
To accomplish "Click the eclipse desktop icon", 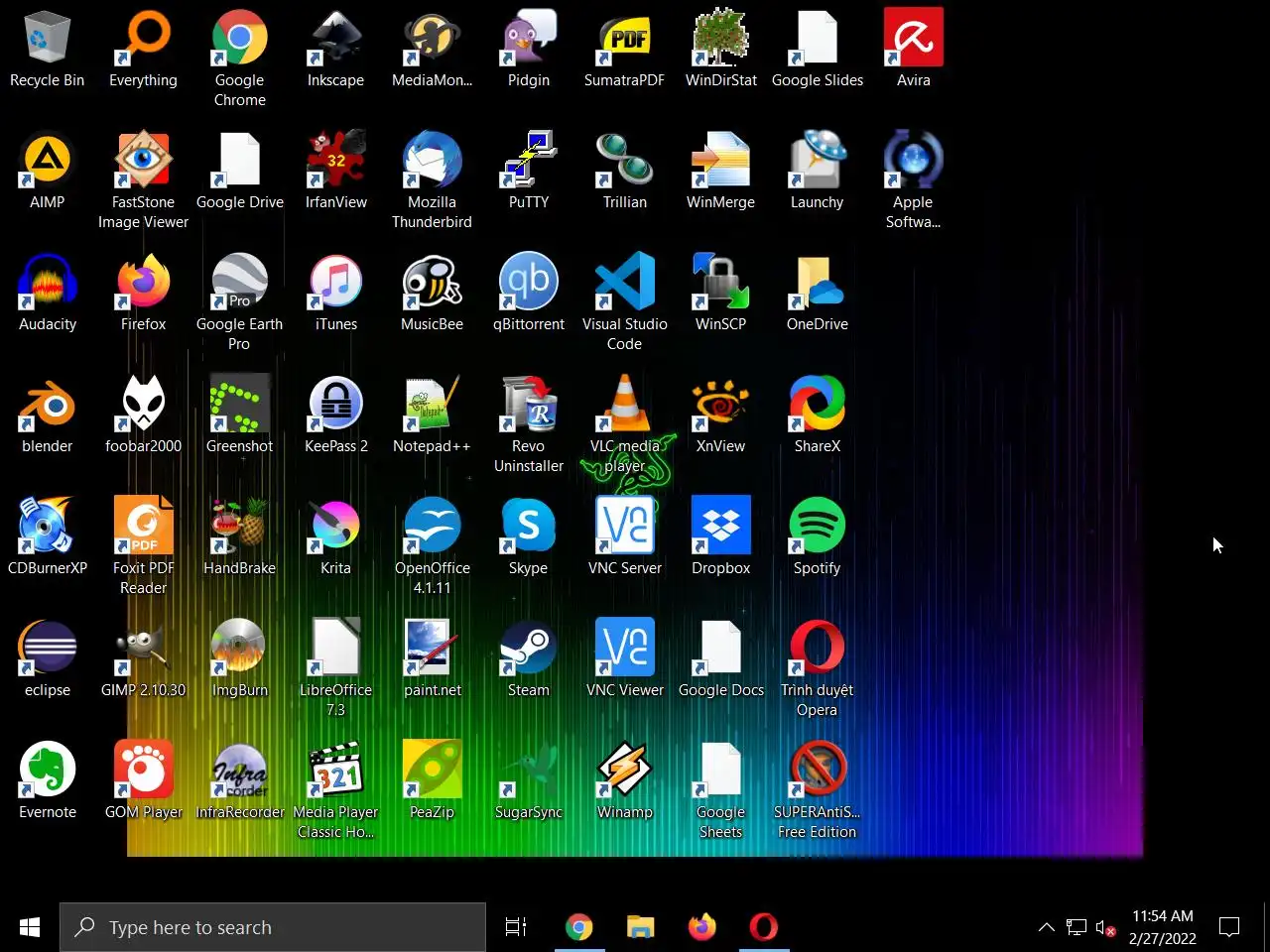I will tap(47, 649).
